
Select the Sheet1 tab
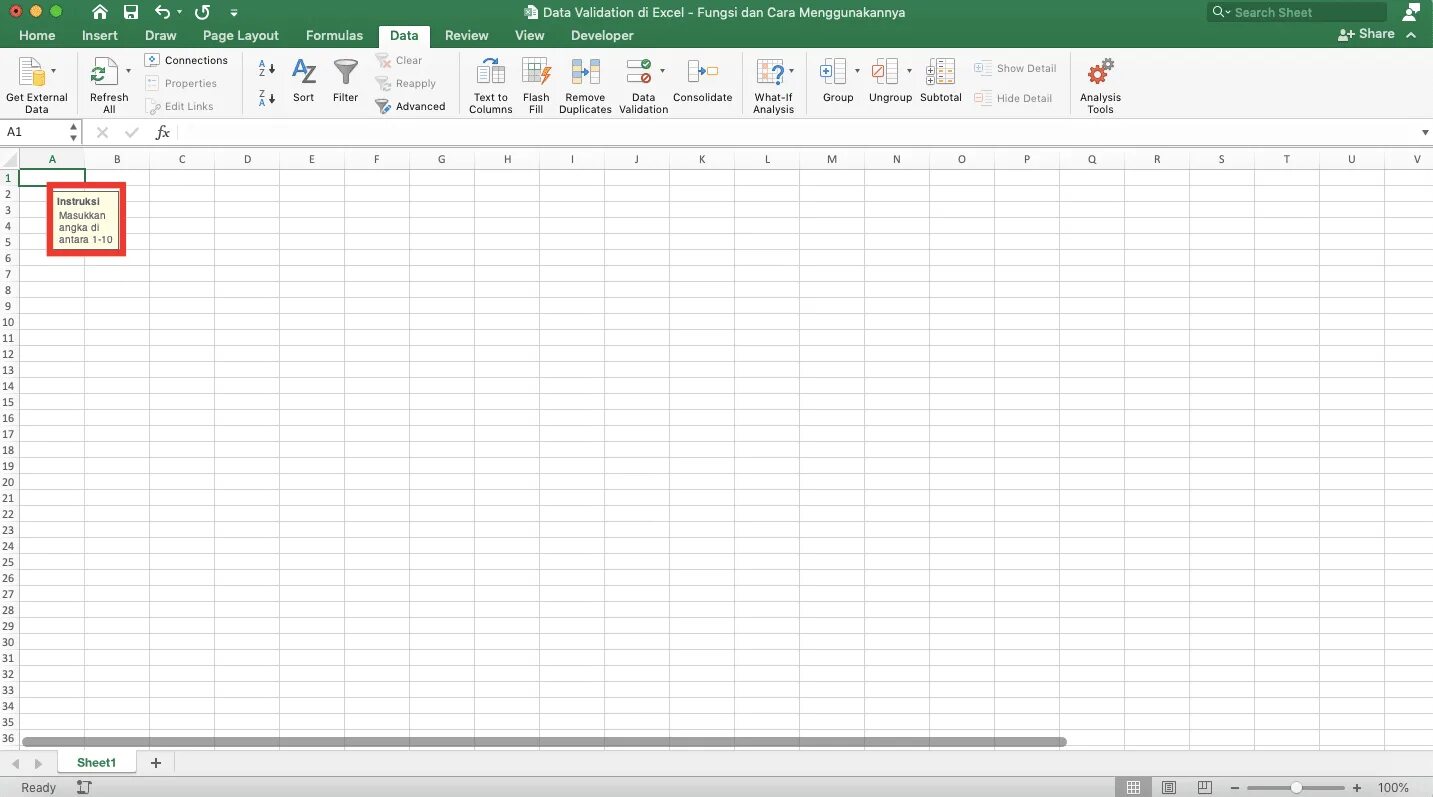click(x=97, y=762)
